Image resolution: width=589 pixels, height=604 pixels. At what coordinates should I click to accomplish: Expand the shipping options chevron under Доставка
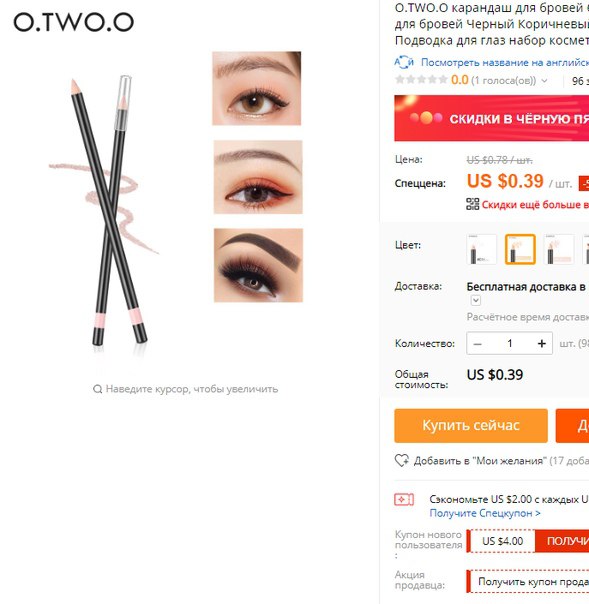click(476, 300)
